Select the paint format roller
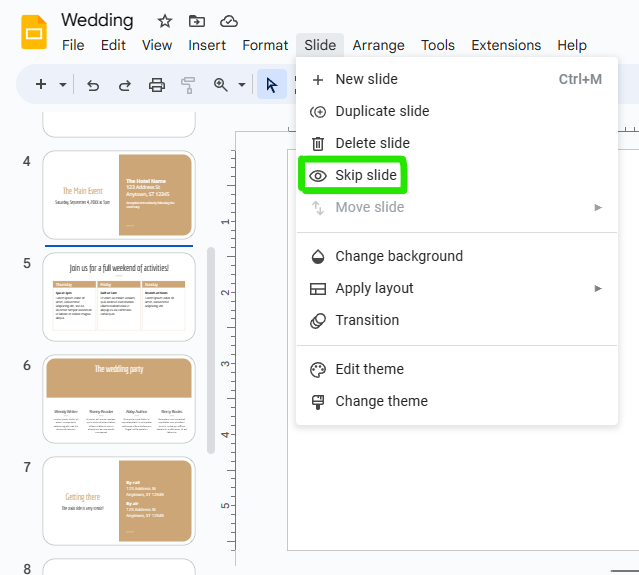This screenshot has width=639, height=575. [x=188, y=85]
